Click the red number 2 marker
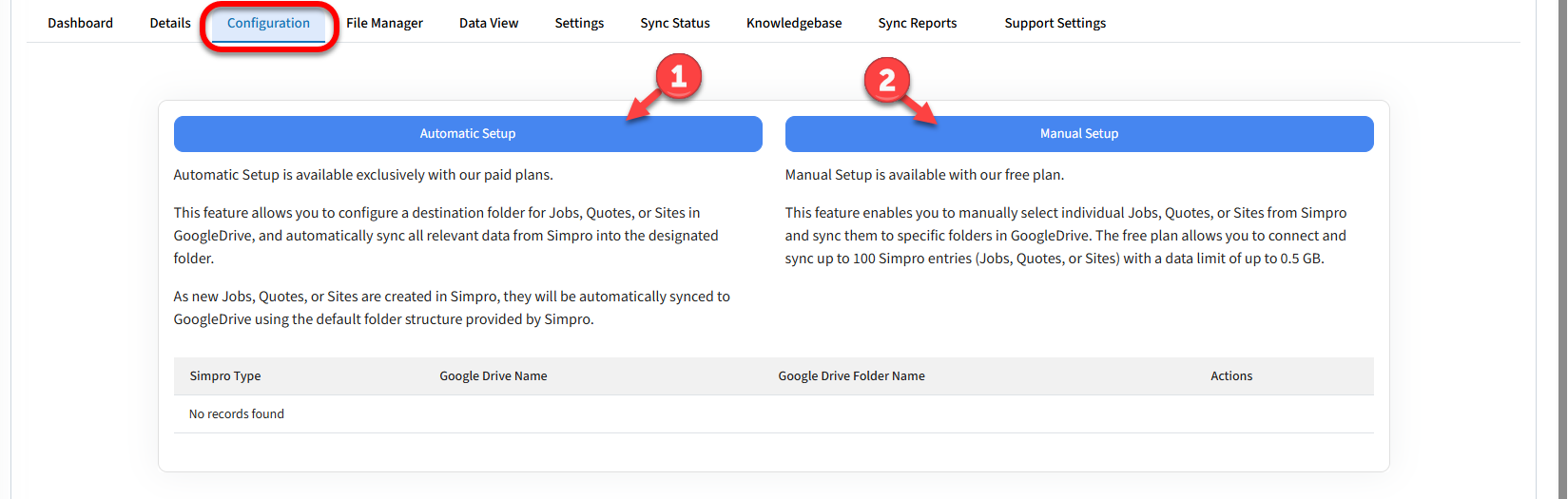This screenshot has width=1568, height=499. [886, 81]
